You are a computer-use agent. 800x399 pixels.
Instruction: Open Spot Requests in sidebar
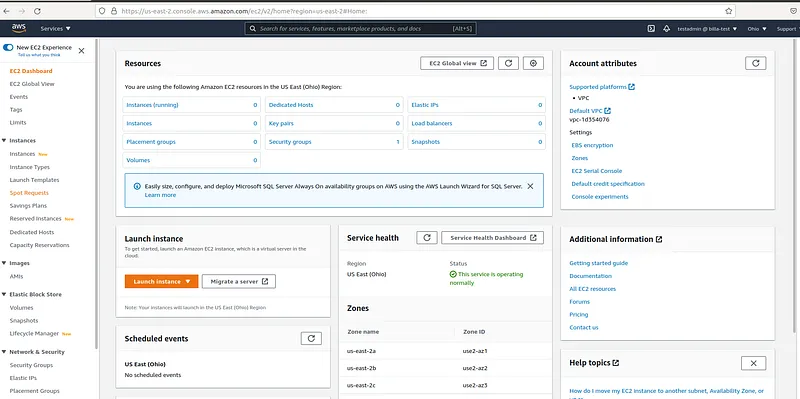click(29, 193)
